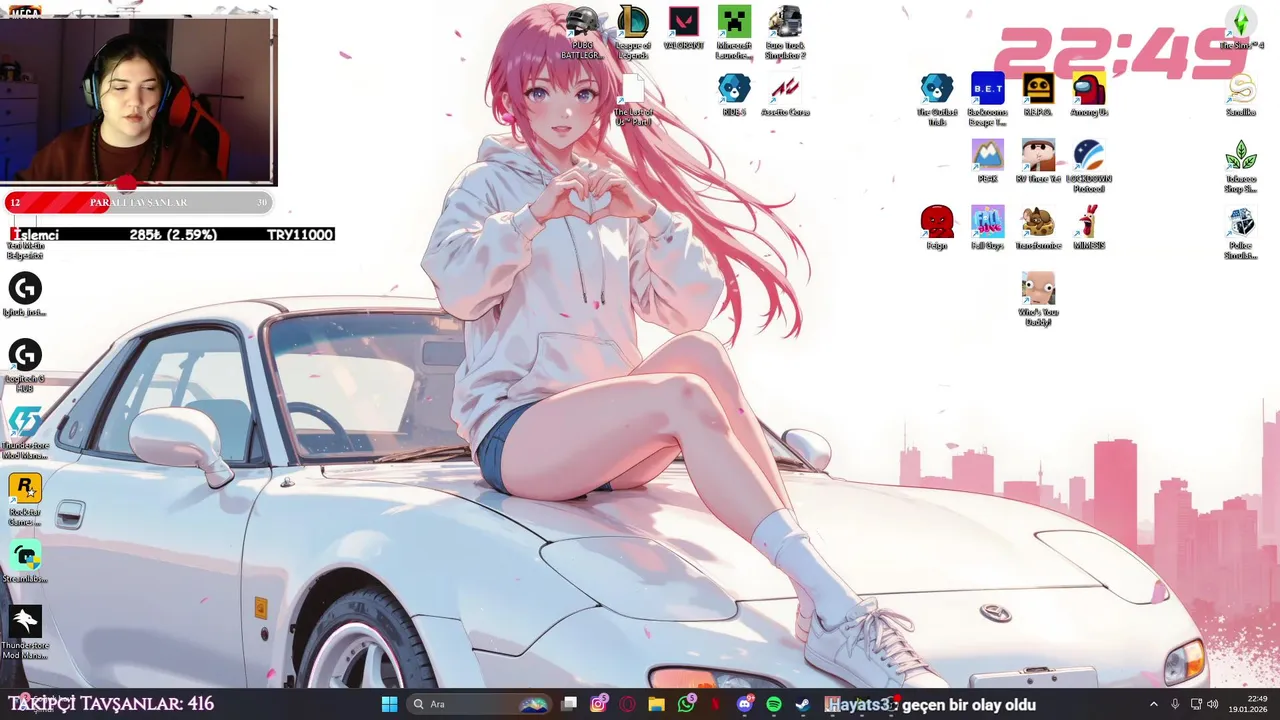Open the Streamlabs desktop shortcut
This screenshot has height=720, width=1280.
[25, 561]
